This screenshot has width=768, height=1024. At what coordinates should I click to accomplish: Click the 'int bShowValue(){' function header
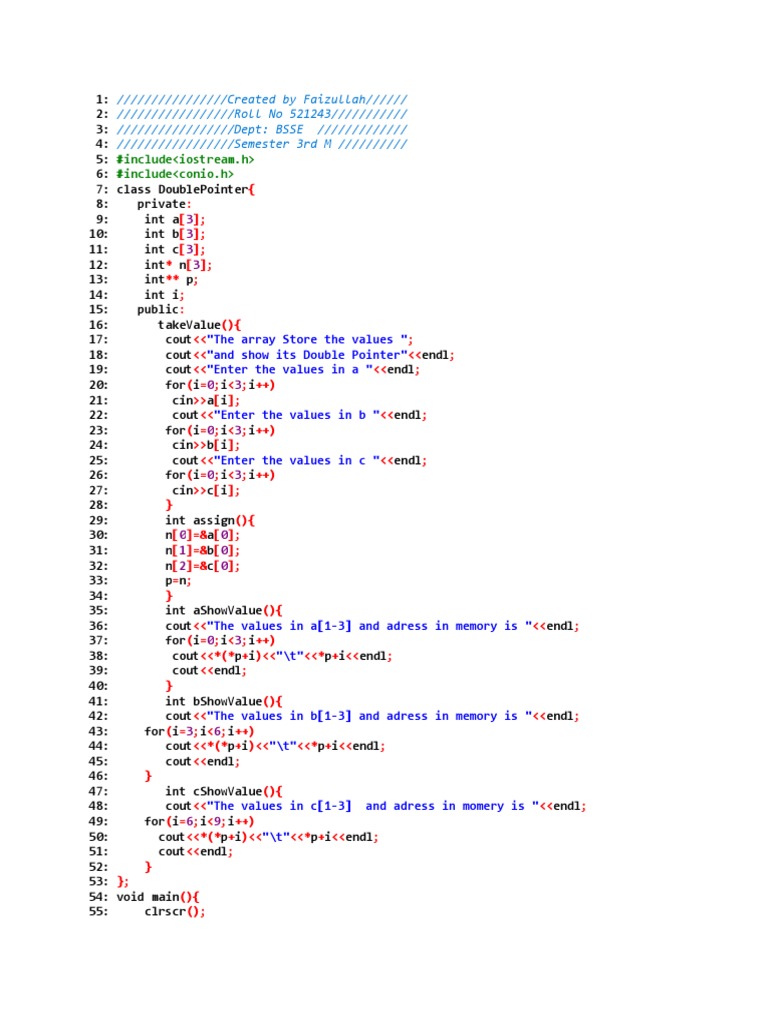tap(224, 701)
